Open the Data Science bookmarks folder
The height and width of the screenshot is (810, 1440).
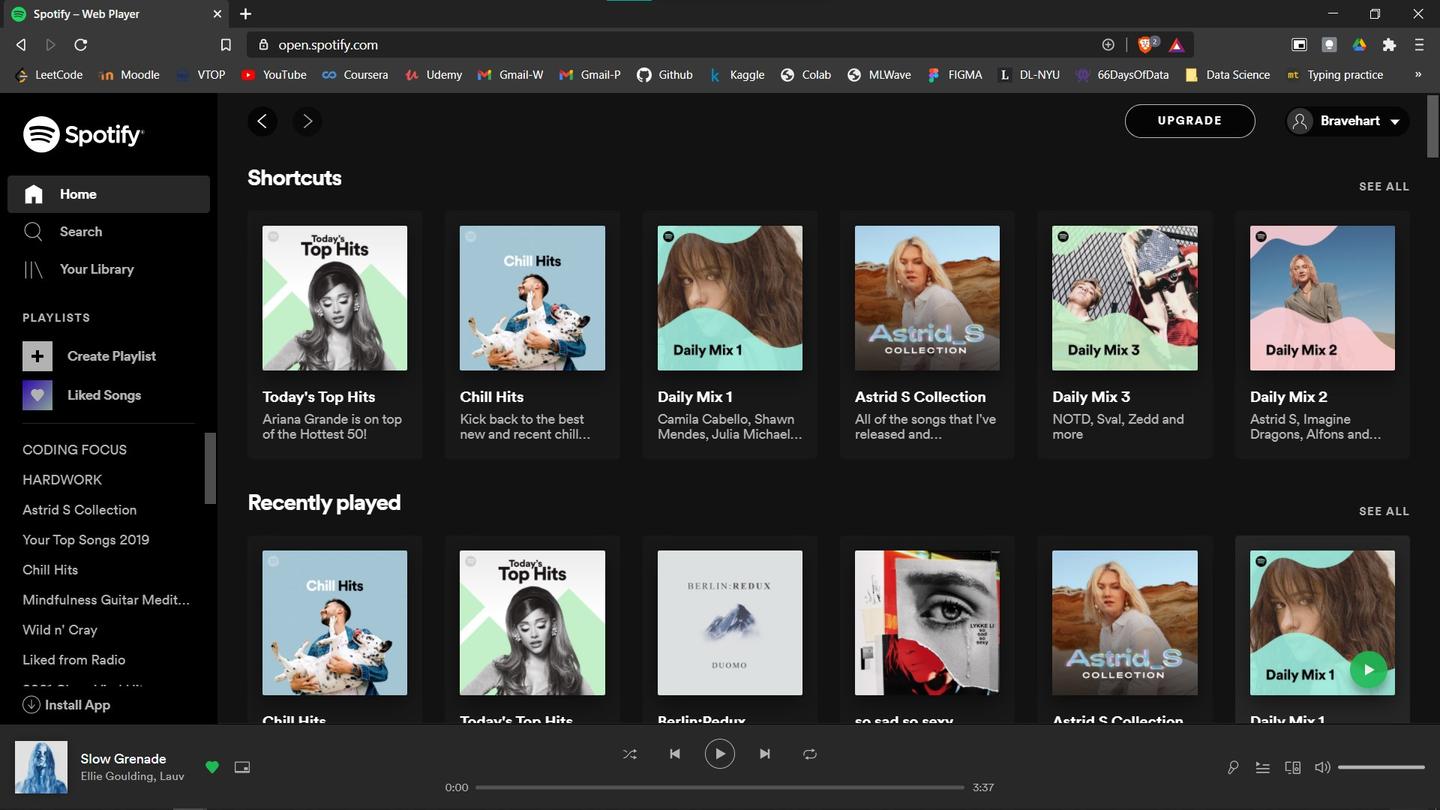coord(1227,75)
